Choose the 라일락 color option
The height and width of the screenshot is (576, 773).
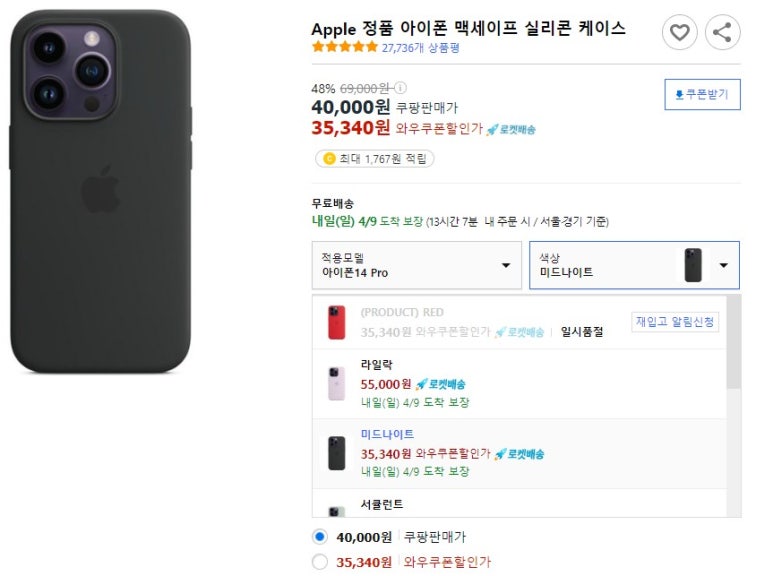(x=520, y=384)
